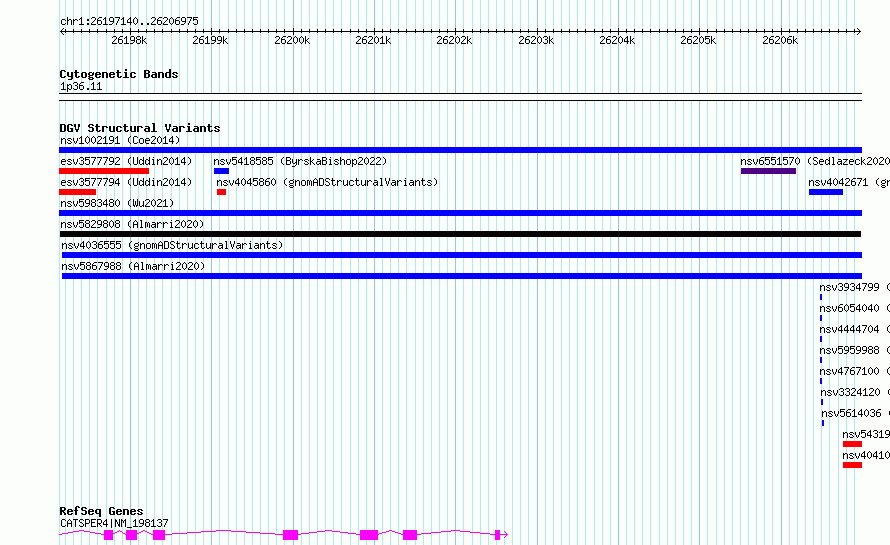
Task: Click the red bar under esv3577794
Action: (x=78, y=192)
